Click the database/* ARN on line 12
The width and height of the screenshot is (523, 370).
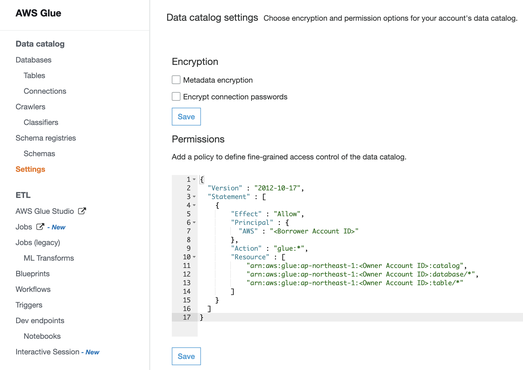point(361,275)
